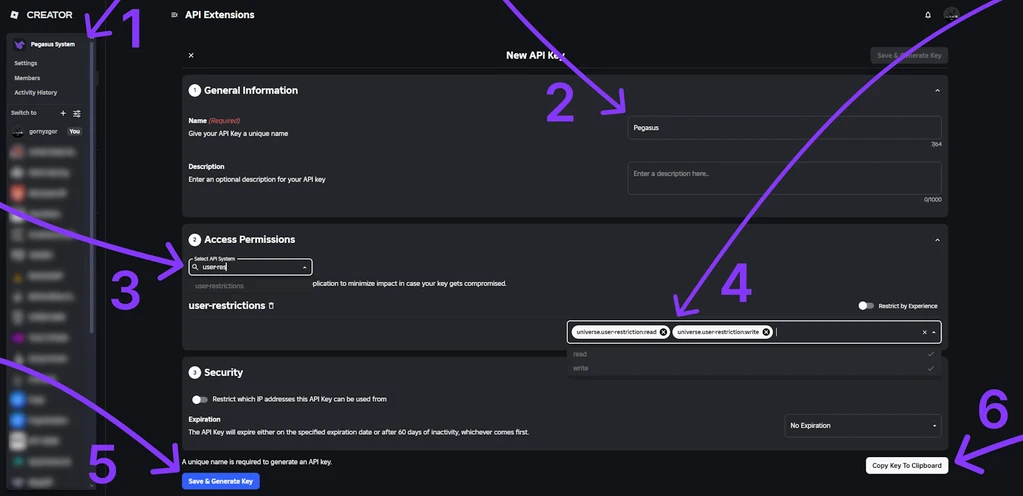Click Copy Key To Clipboard
Screen dimensions: 1023x496
(906, 465)
